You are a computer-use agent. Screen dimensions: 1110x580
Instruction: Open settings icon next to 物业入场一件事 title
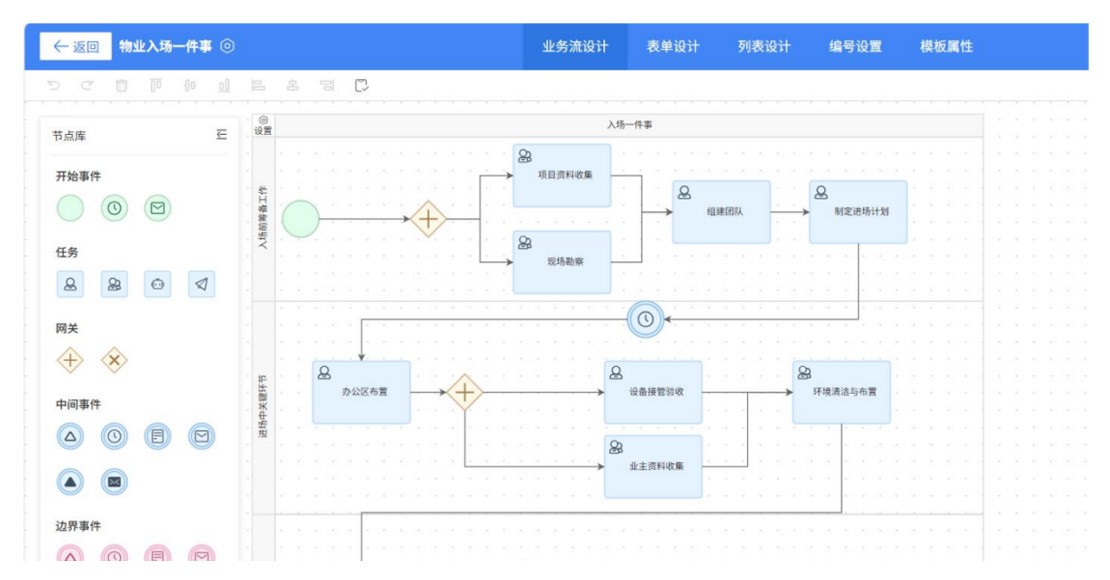point(228,46)
